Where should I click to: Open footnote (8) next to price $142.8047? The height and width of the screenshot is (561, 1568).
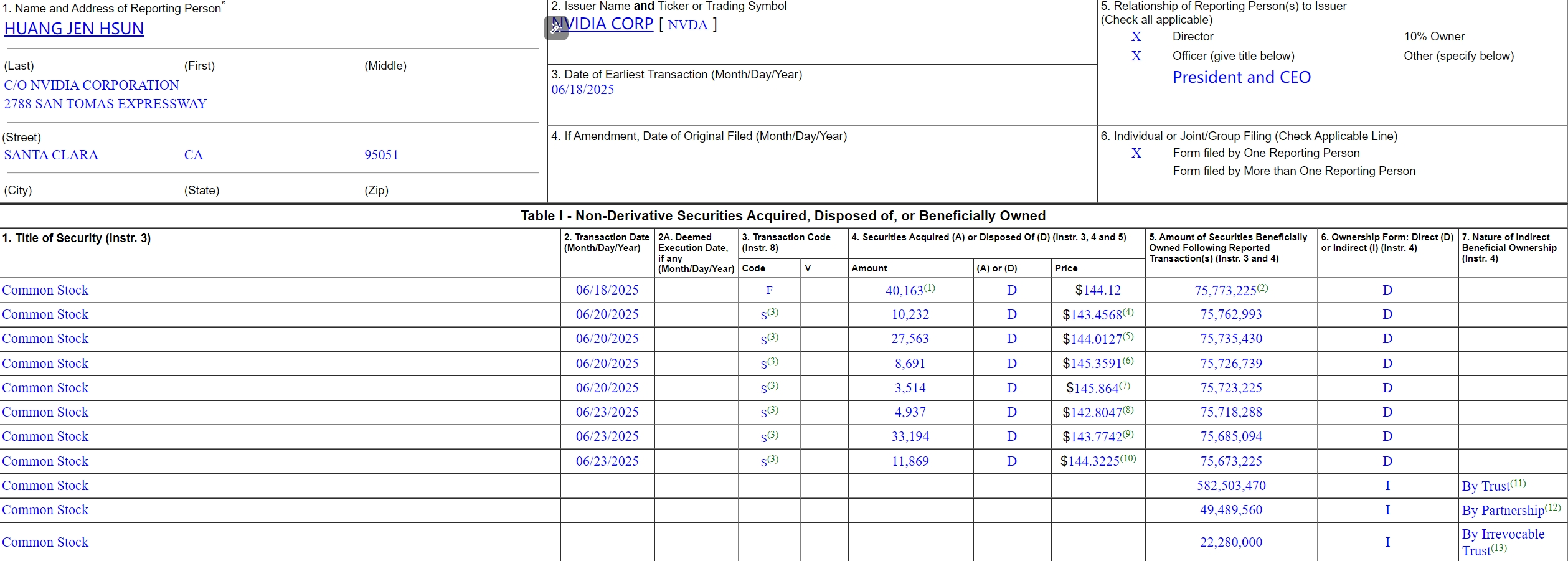coord(1128,410)
